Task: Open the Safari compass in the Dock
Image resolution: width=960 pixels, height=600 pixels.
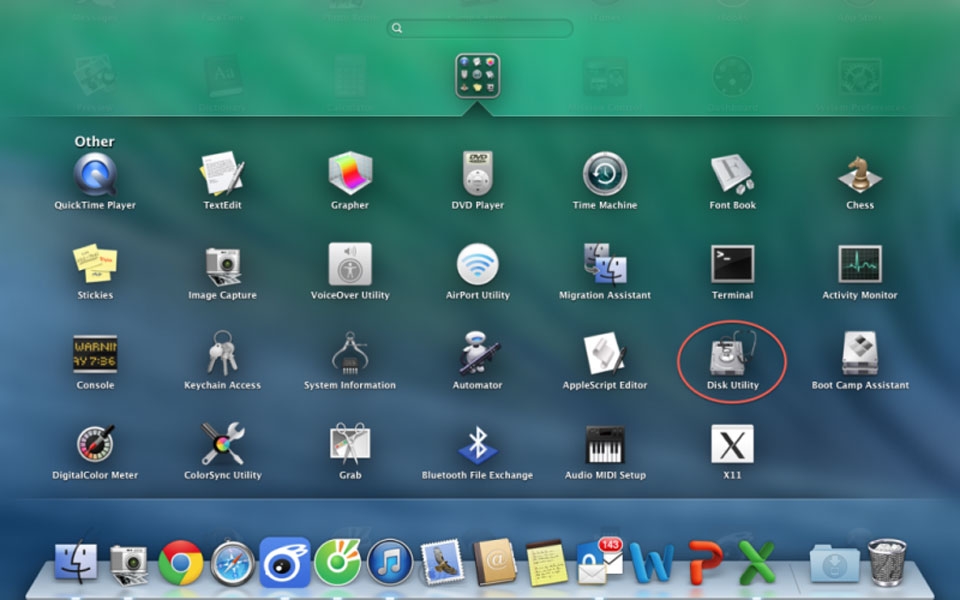Action: click(233, 563)
